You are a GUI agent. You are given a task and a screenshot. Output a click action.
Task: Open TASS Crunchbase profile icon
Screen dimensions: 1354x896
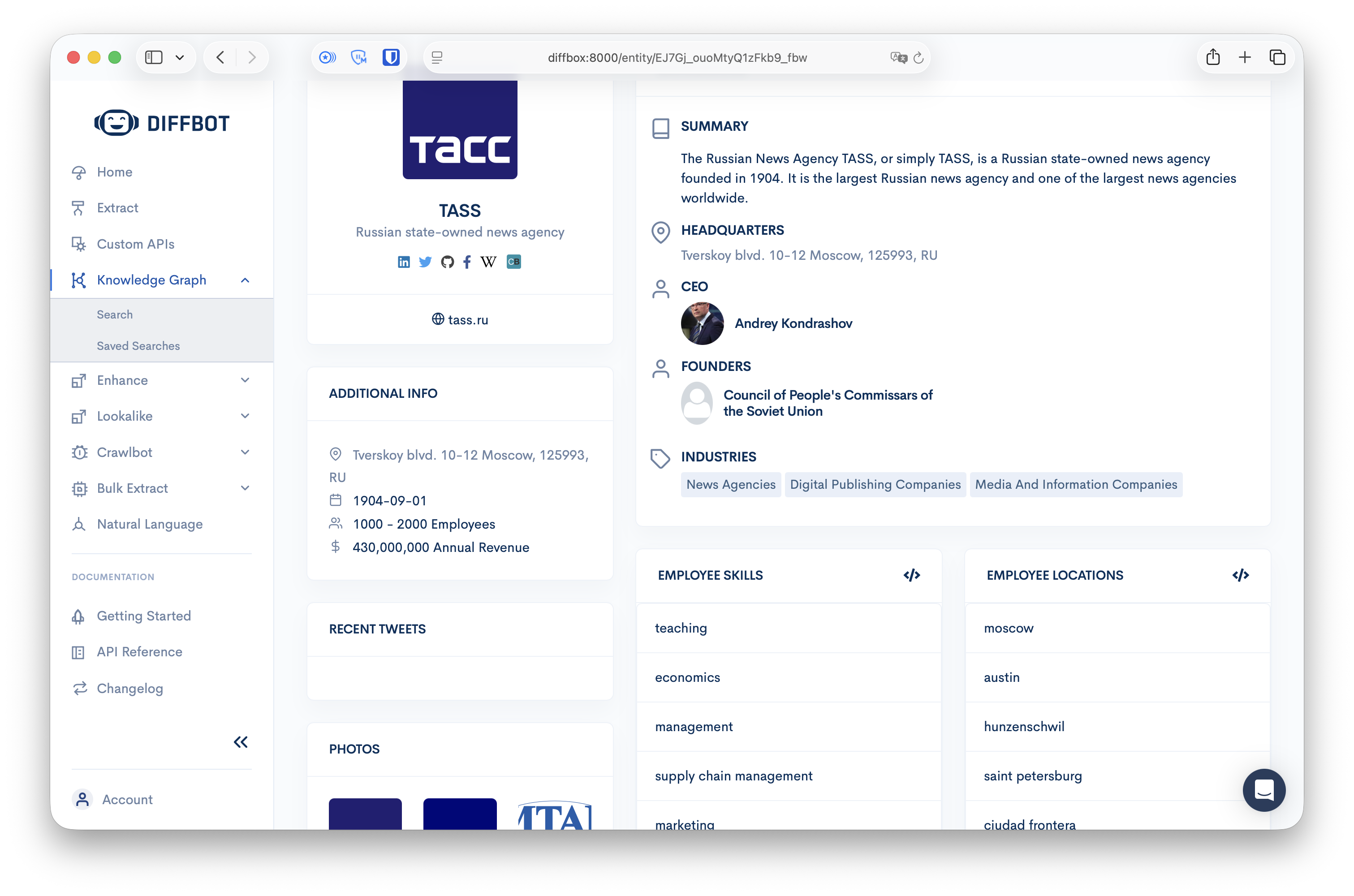(x=513, y=262)
